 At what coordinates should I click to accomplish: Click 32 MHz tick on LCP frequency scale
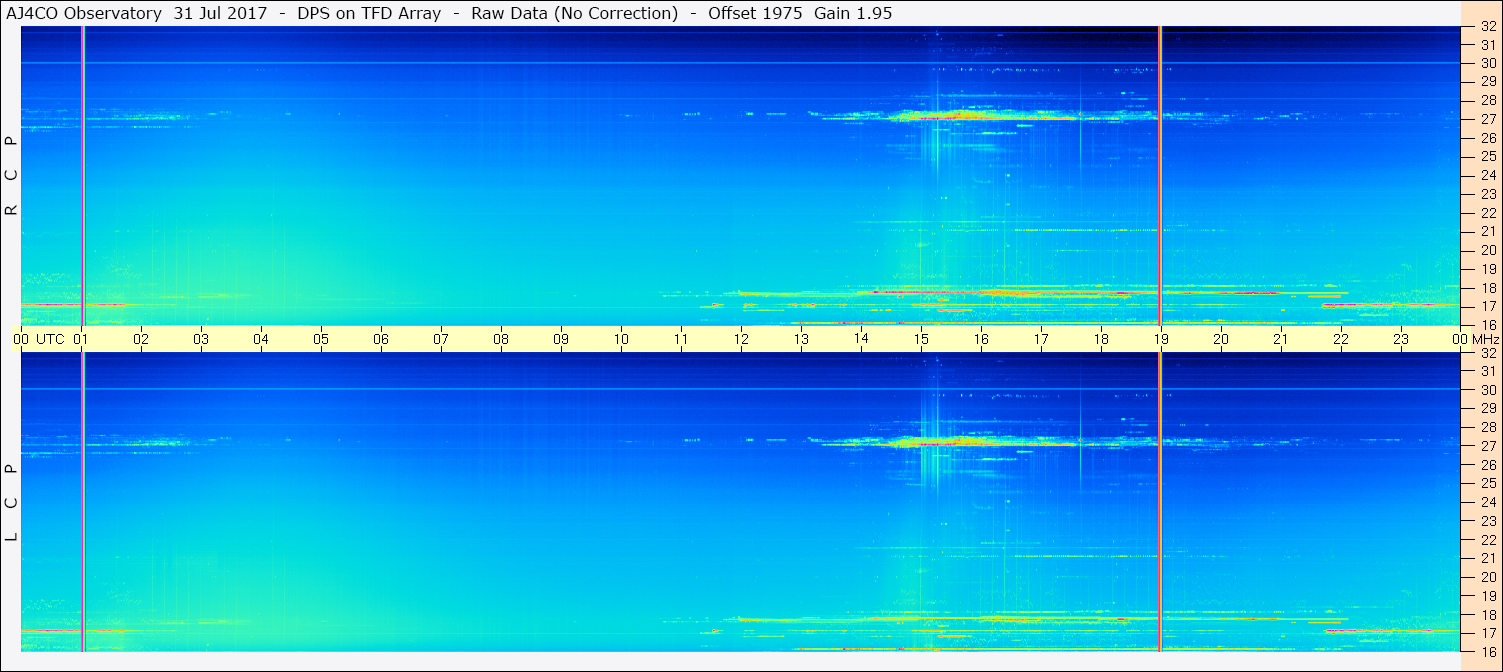pyautogui.click(x=1488, y=353)
